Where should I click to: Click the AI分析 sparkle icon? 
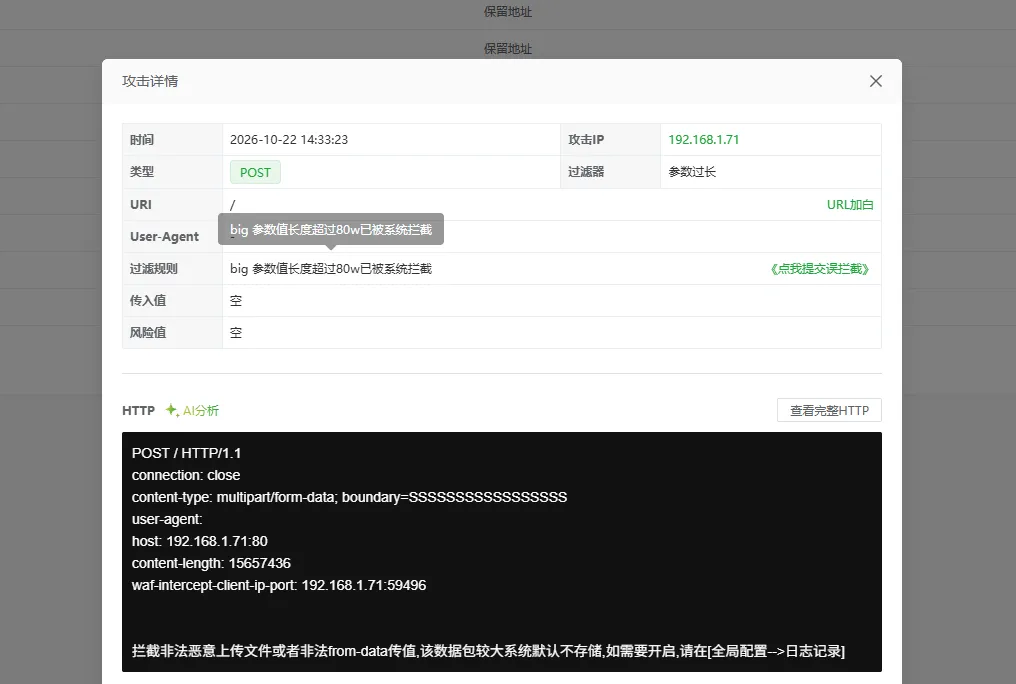coord(172,410)
